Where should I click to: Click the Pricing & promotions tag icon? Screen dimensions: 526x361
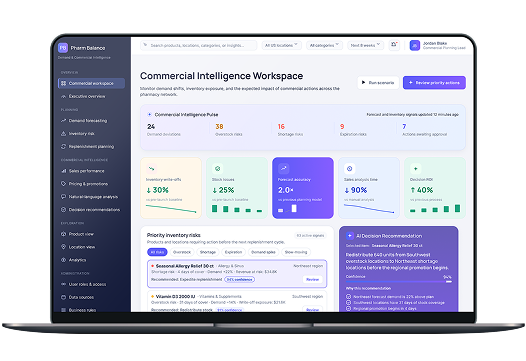(63, 184)
